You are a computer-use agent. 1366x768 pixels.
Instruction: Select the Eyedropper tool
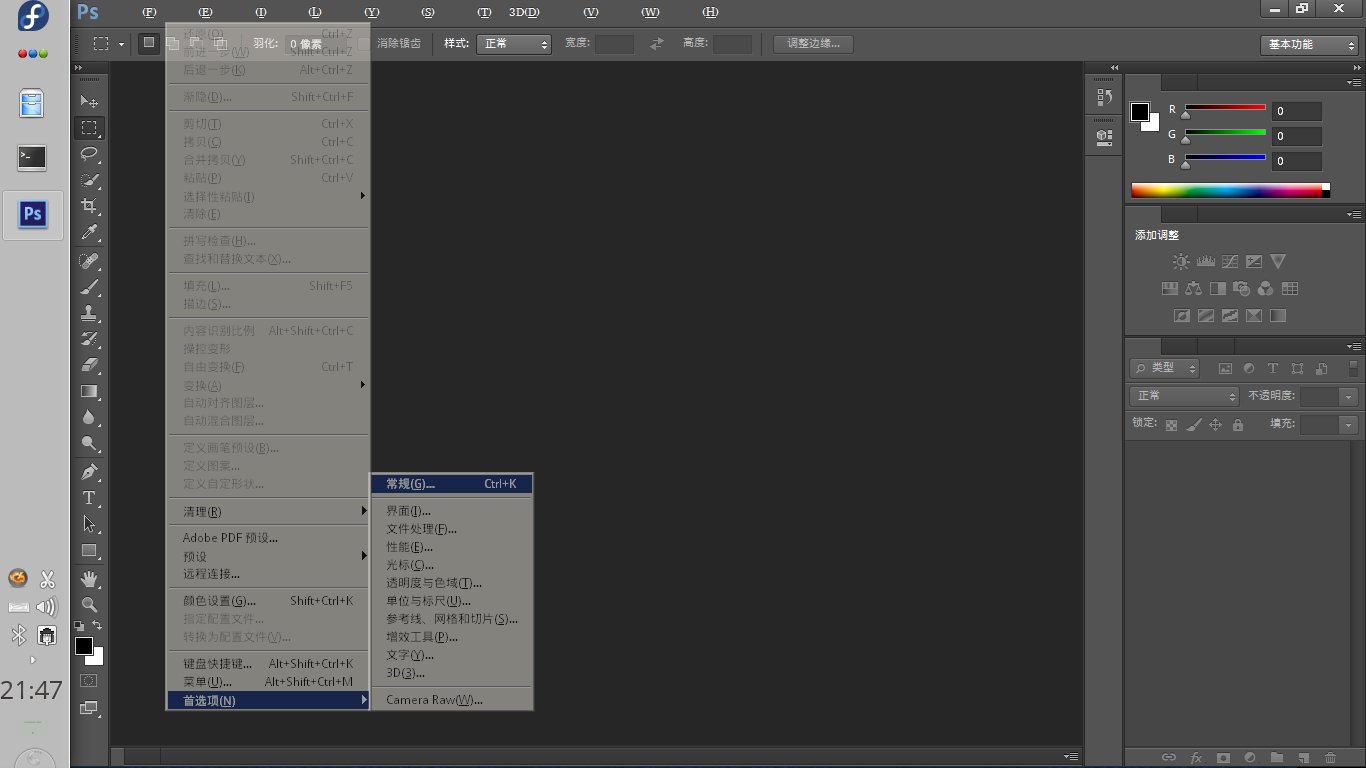89,232
